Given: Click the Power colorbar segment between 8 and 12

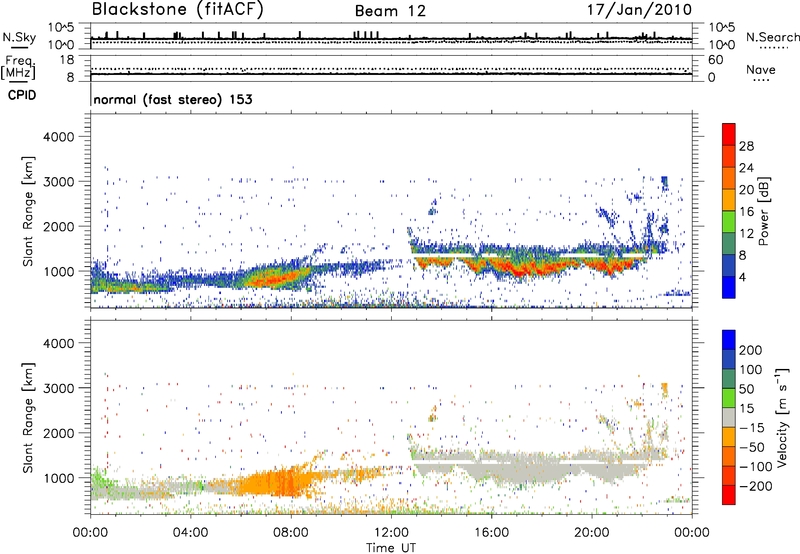Looking at the screenshot, I should tap(729, 244).
